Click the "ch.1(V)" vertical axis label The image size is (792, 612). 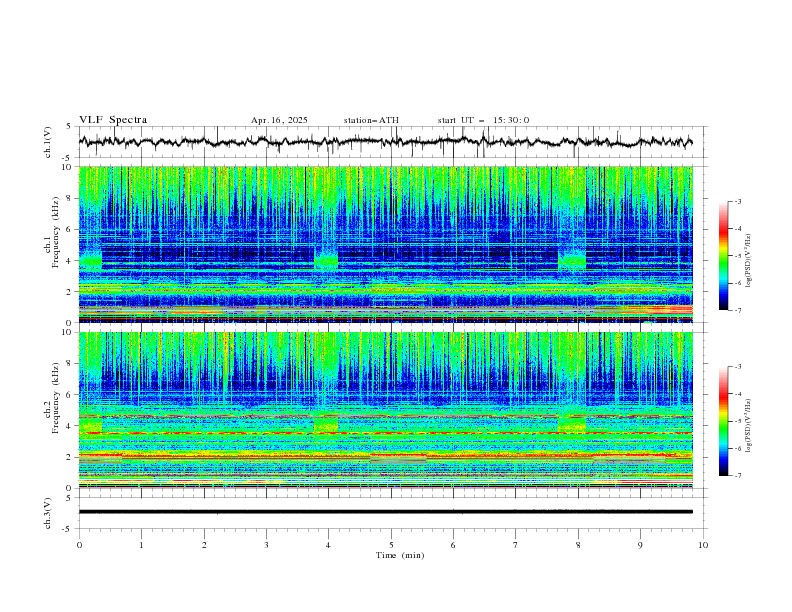48,142
